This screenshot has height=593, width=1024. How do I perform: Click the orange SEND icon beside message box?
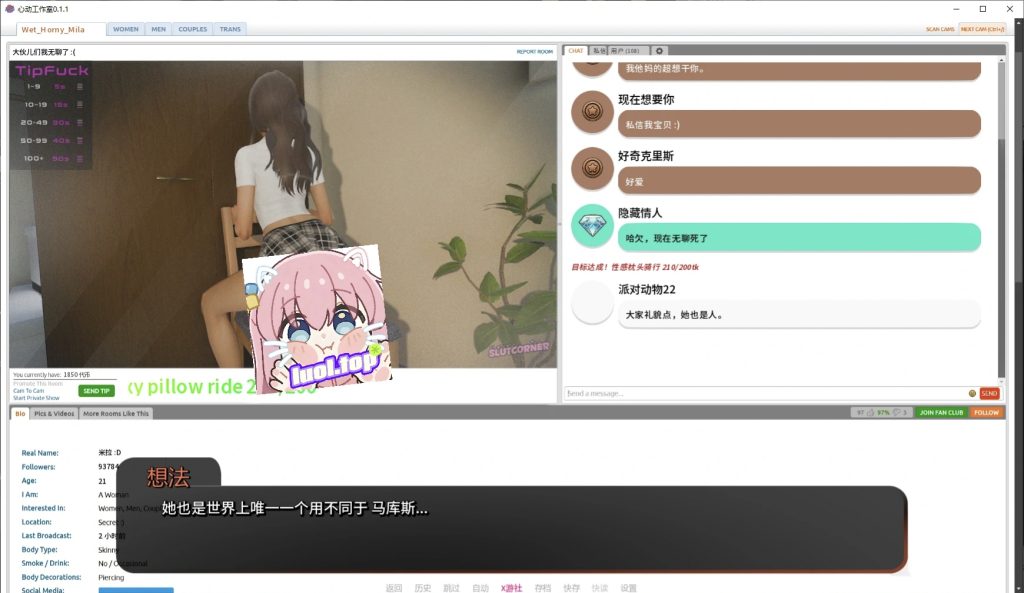click(988, 393)
